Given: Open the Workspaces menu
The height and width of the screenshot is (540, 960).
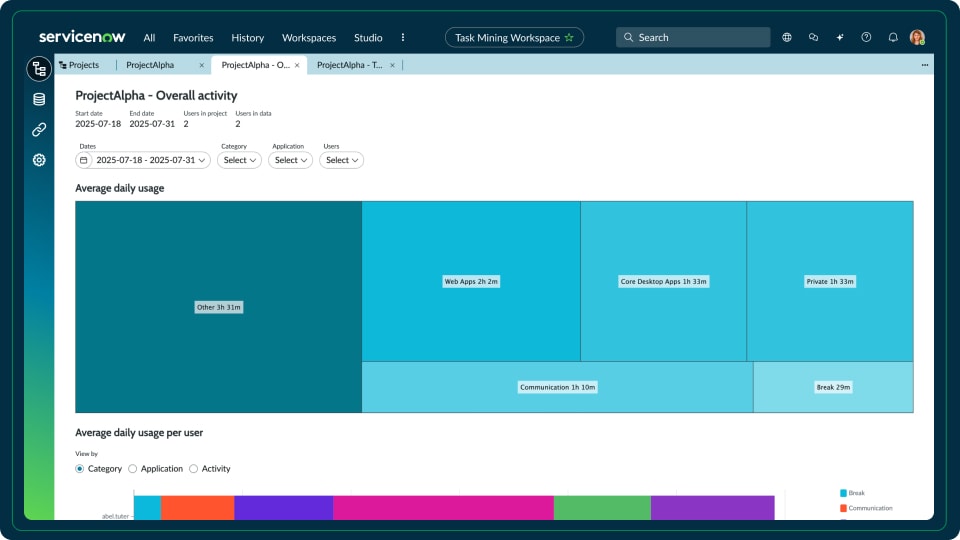Looking at the screenshot, I should (309, 38).
